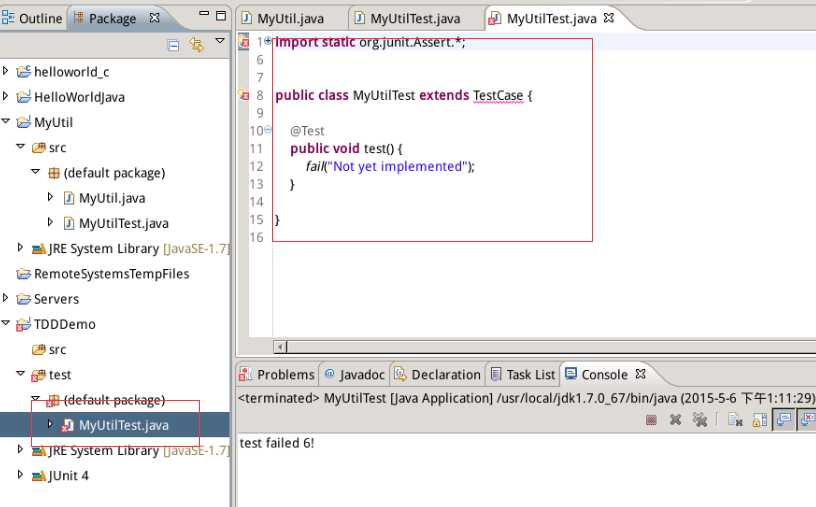
Task: Select the HelloWorldJava project icon
Action: pyautogui.click(x=23, y=97)
